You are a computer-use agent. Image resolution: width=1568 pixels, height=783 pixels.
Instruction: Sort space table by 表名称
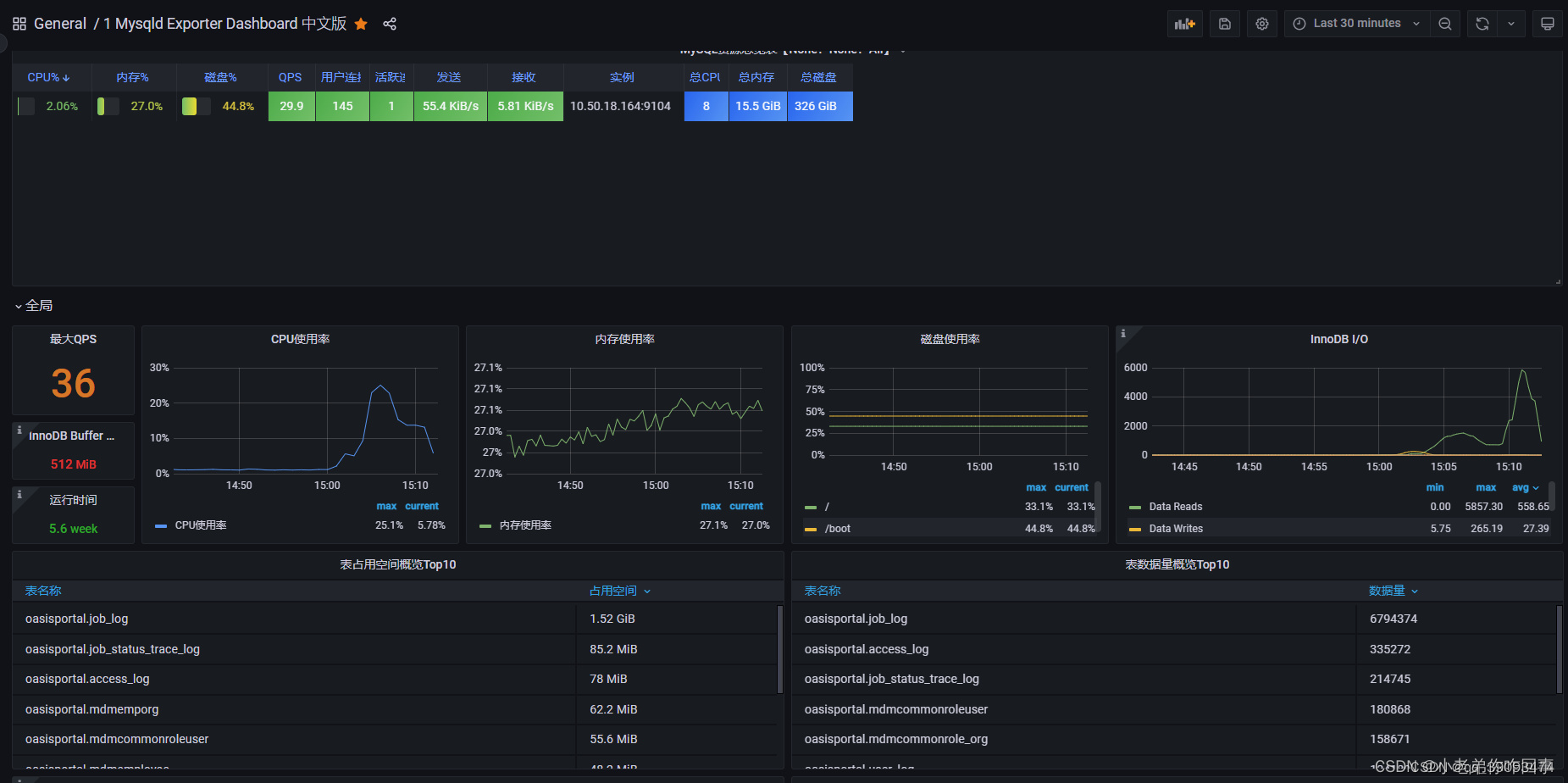click(x=43, y=591)
